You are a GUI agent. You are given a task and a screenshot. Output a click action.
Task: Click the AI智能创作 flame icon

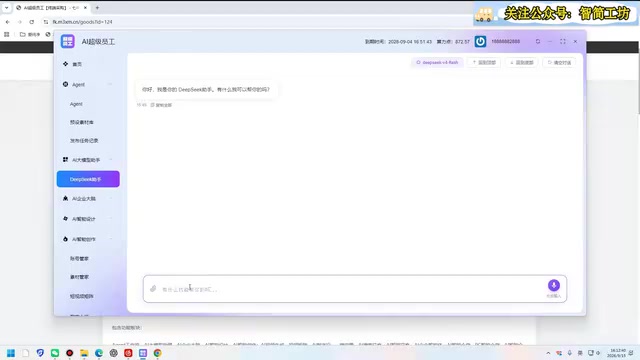(65, 239)
